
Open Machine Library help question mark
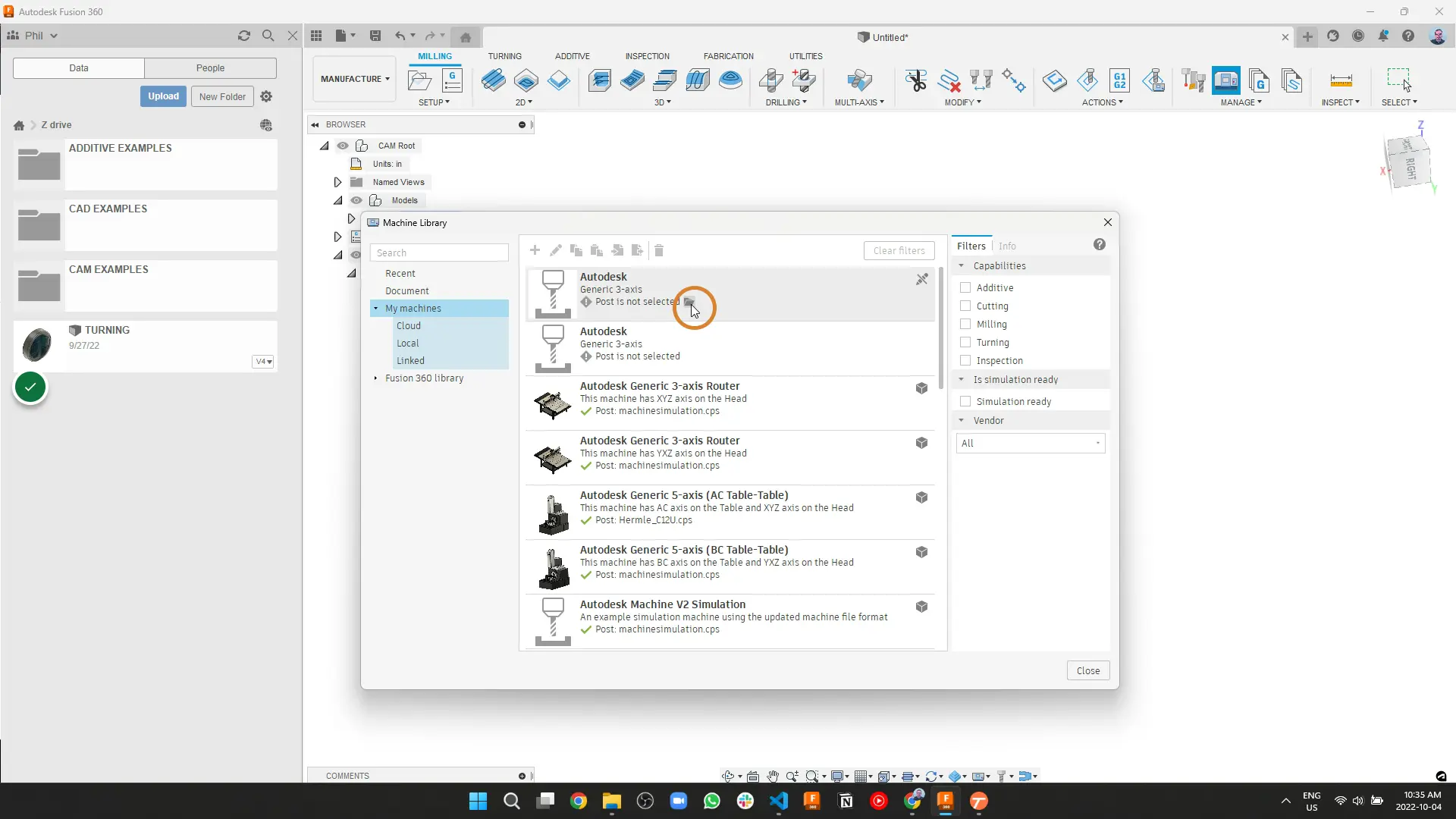(1100, 245)
